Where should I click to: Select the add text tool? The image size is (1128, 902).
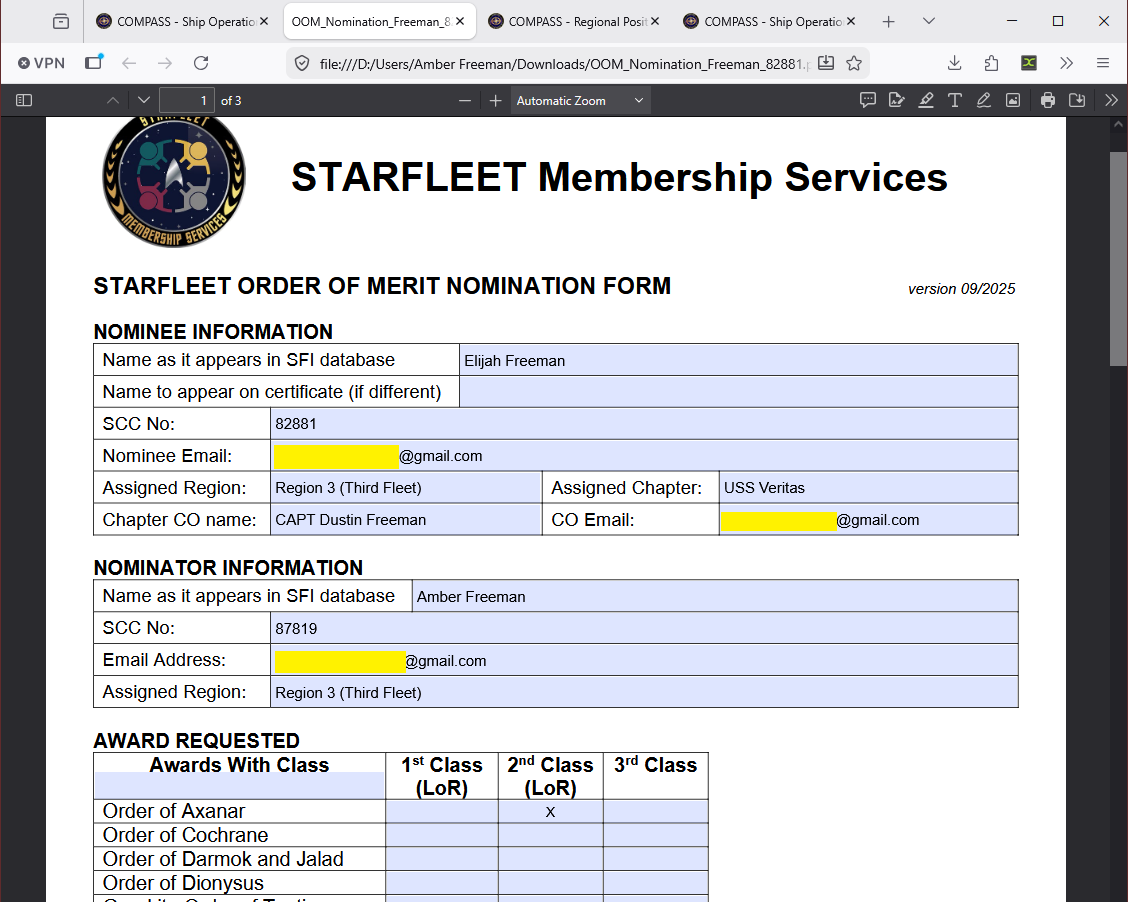[955, 101]
